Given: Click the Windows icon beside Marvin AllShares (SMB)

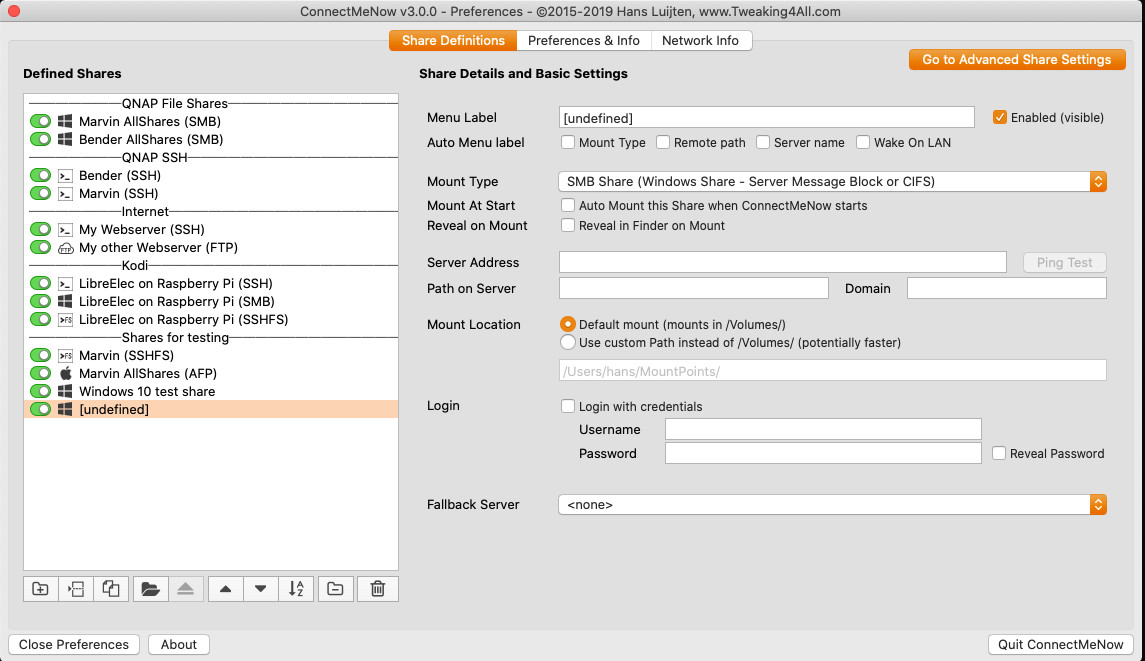Looking at the screenshot, I should 65,121.
